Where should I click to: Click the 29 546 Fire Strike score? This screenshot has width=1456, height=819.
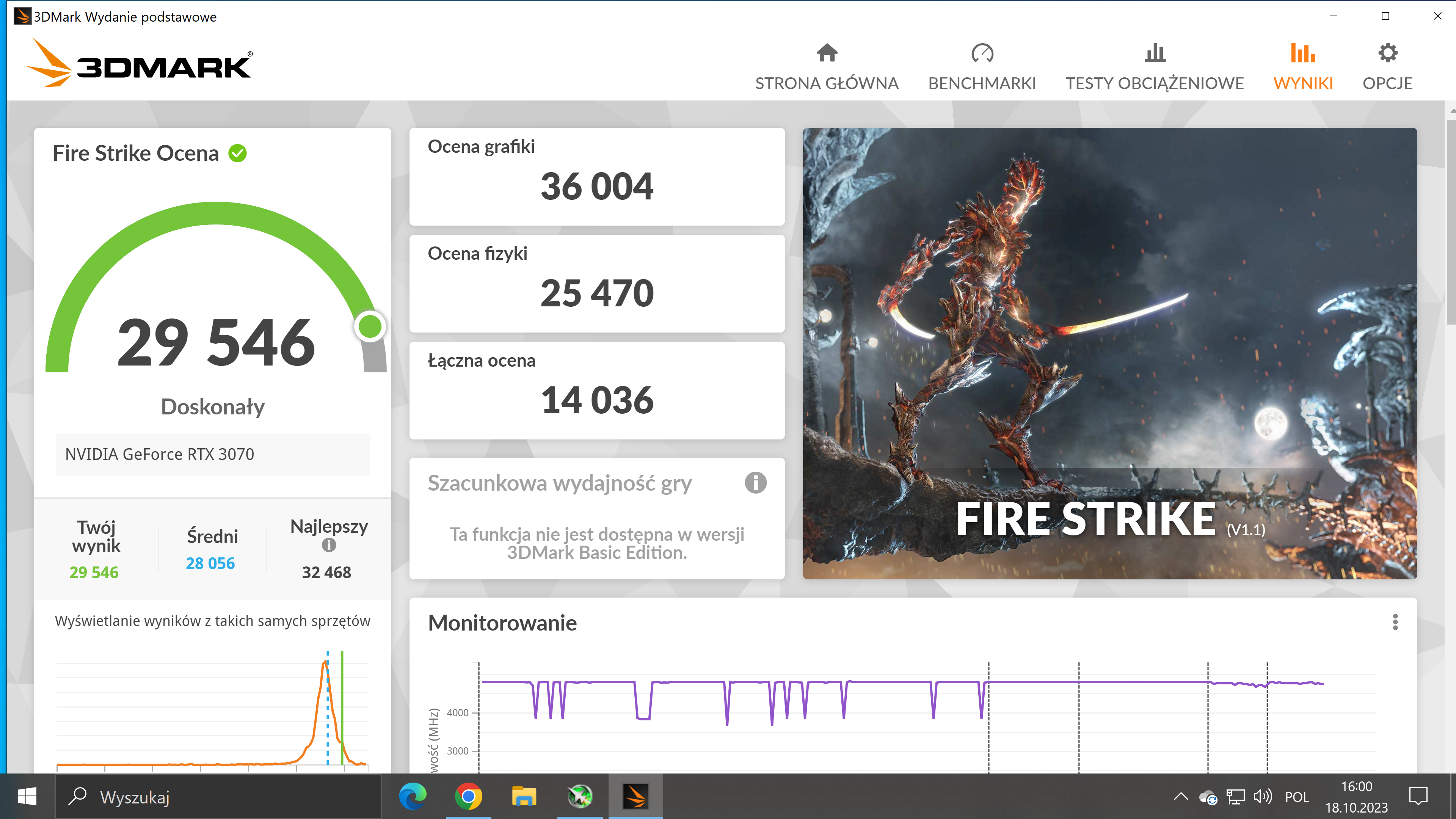tap(216, 342)
